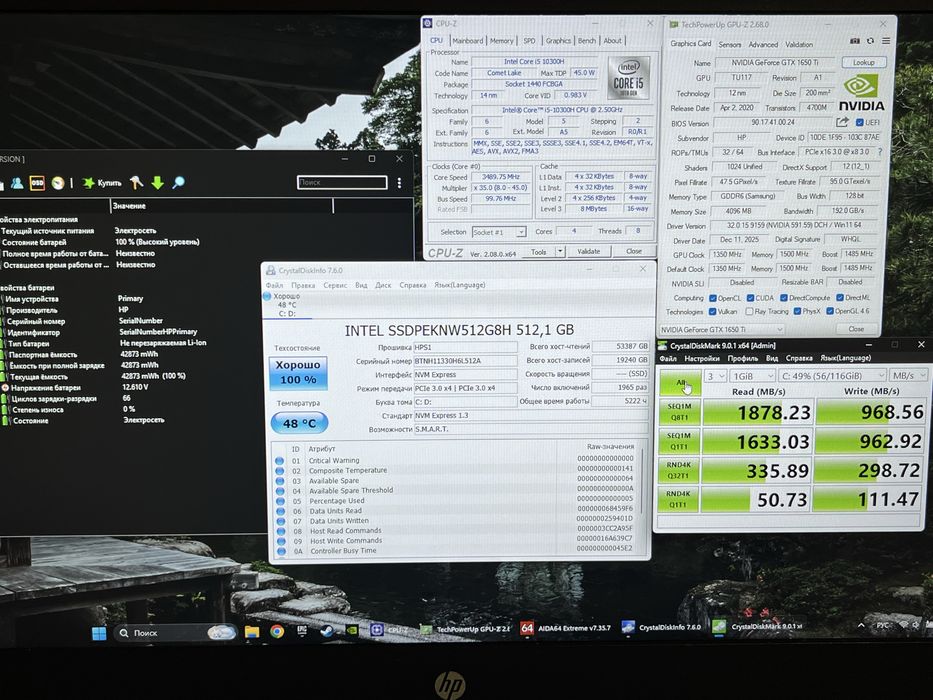Open AIDA64 OSD panel icon
The image size is (933, 700).
pos(37,183)
